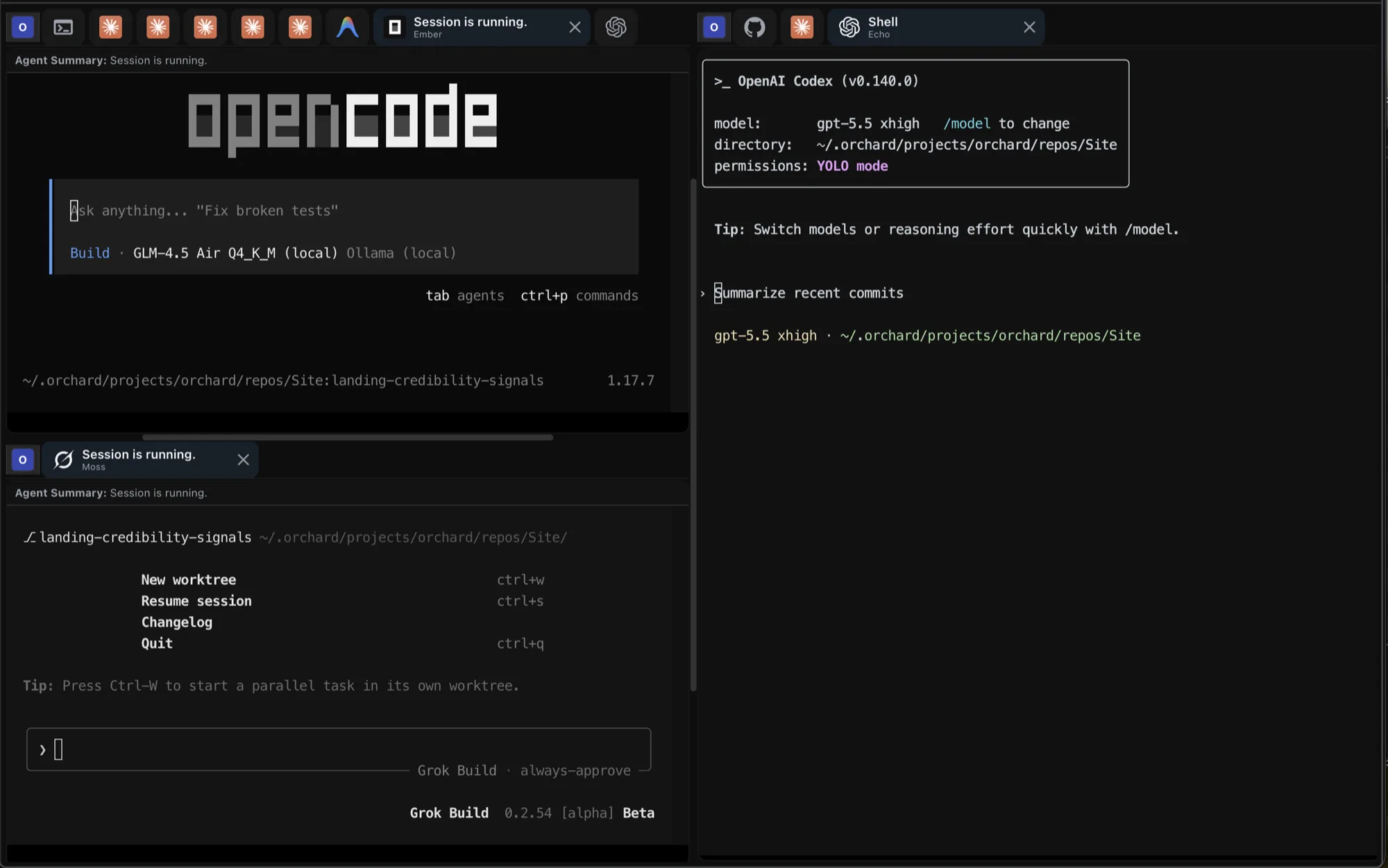Select the Claude tab beside the GitHub icon
Screen dimensions: 1388x868
pos(802,27)
